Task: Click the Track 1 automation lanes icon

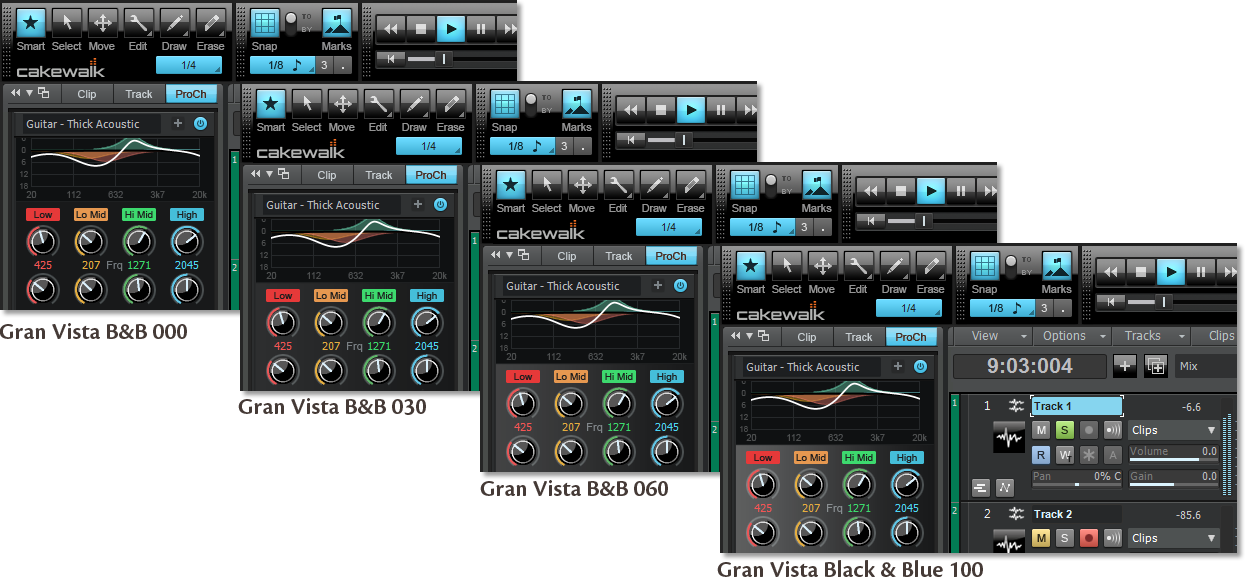Action: [1005, 487]
